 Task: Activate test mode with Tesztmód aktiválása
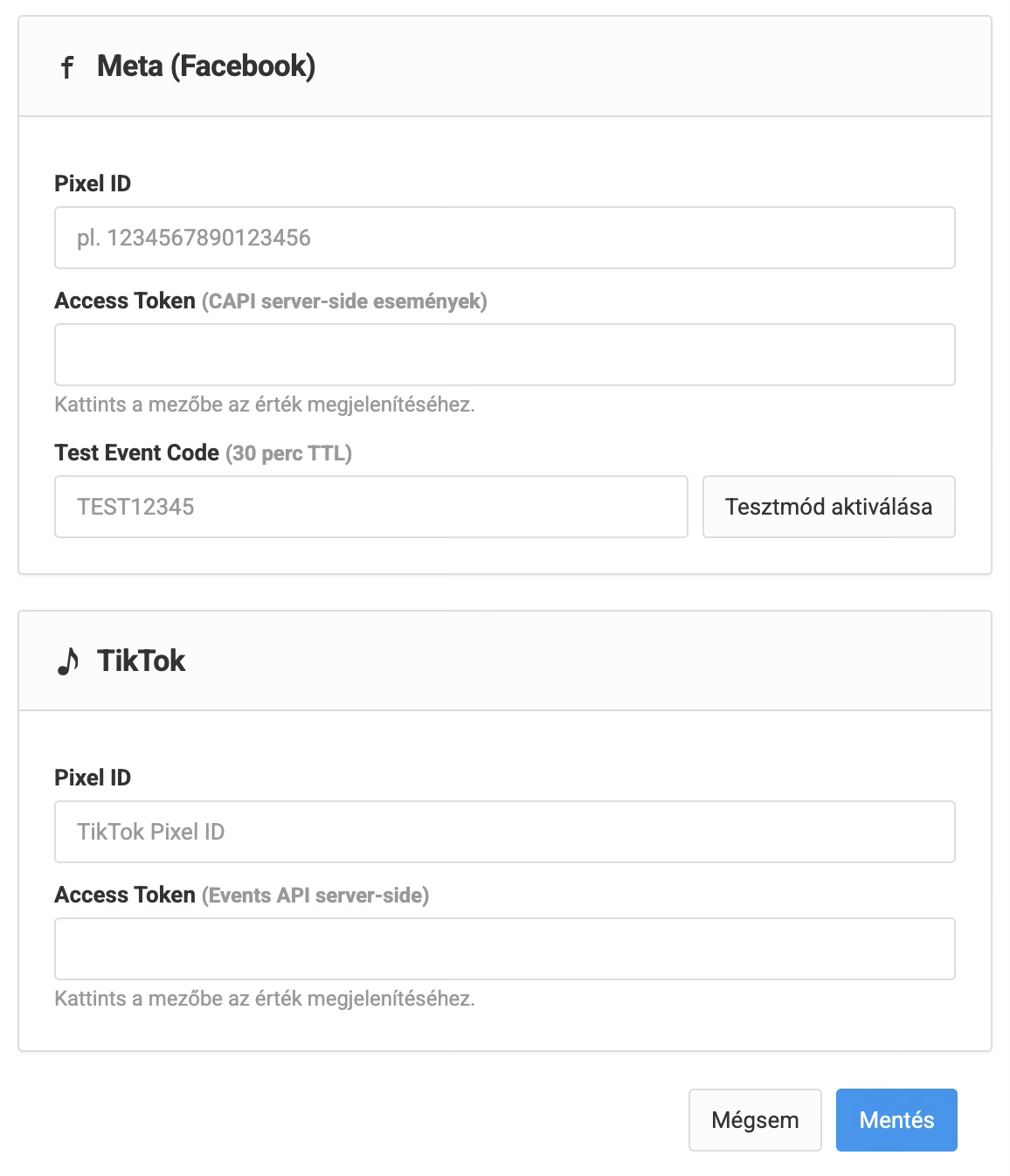pos(828,507)
